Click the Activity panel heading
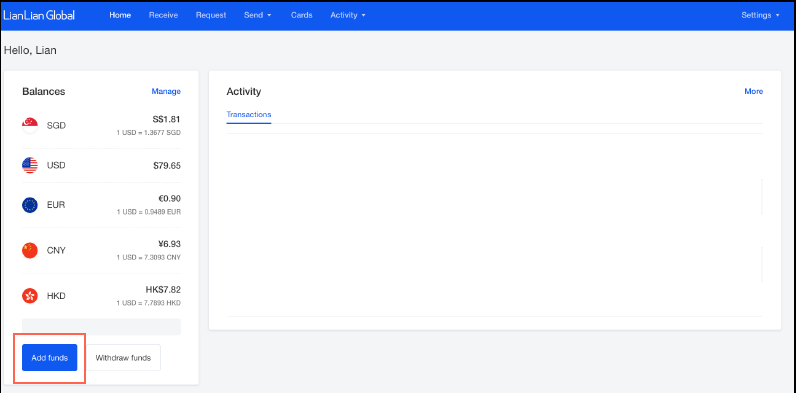This screenshot has height=393, width=799. coord(244,92)
